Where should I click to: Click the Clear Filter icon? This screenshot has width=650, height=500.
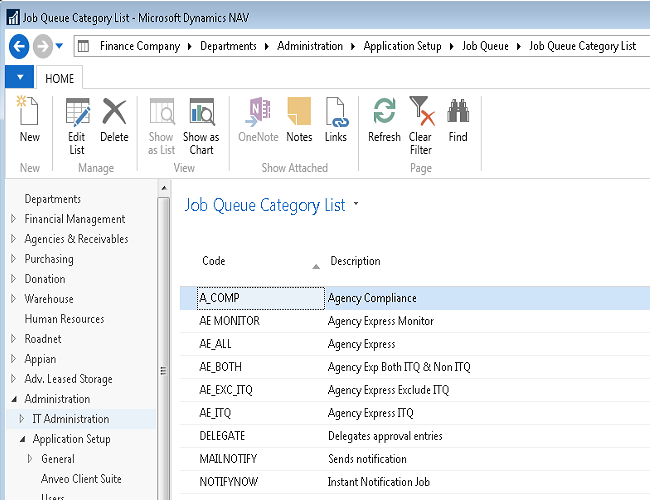(x=421, y=124)
